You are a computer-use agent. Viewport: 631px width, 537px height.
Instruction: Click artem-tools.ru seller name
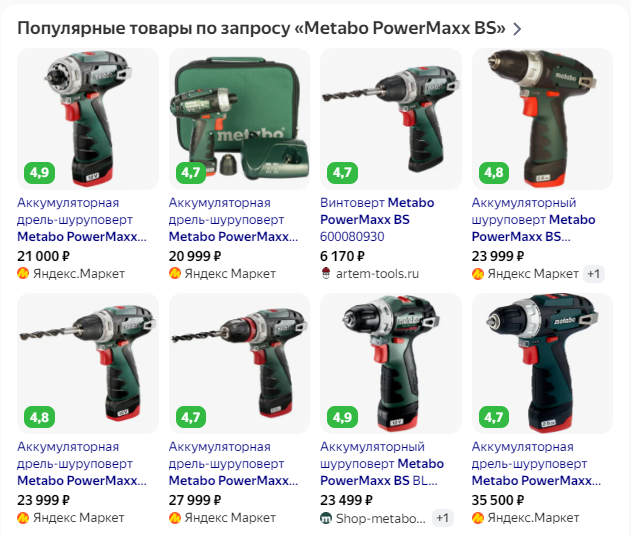(x=377, y=274)
